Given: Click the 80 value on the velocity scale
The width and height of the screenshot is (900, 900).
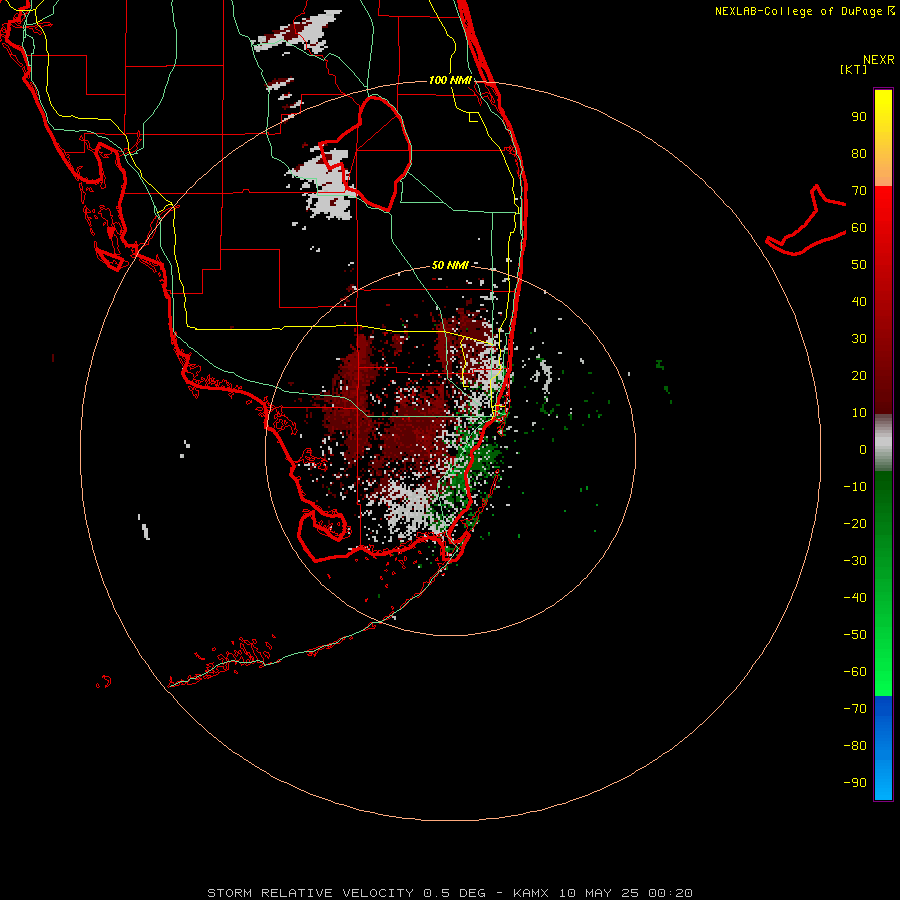Looking at the screenshot, I should click(859, 154).
